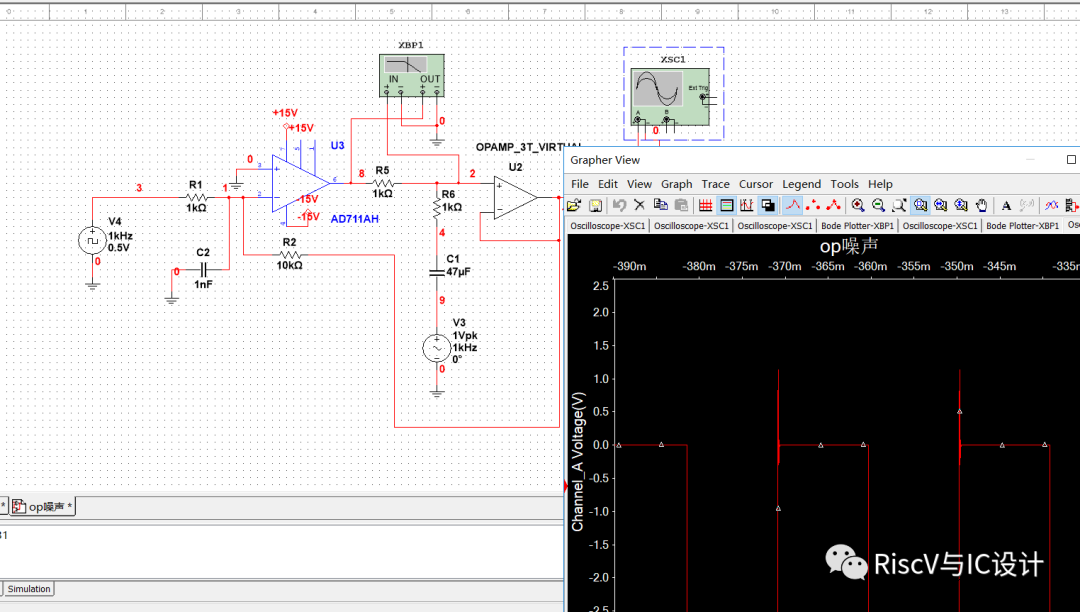Select the Simulation tab at the bottom
1080x612 pixels.
[29, 589]
